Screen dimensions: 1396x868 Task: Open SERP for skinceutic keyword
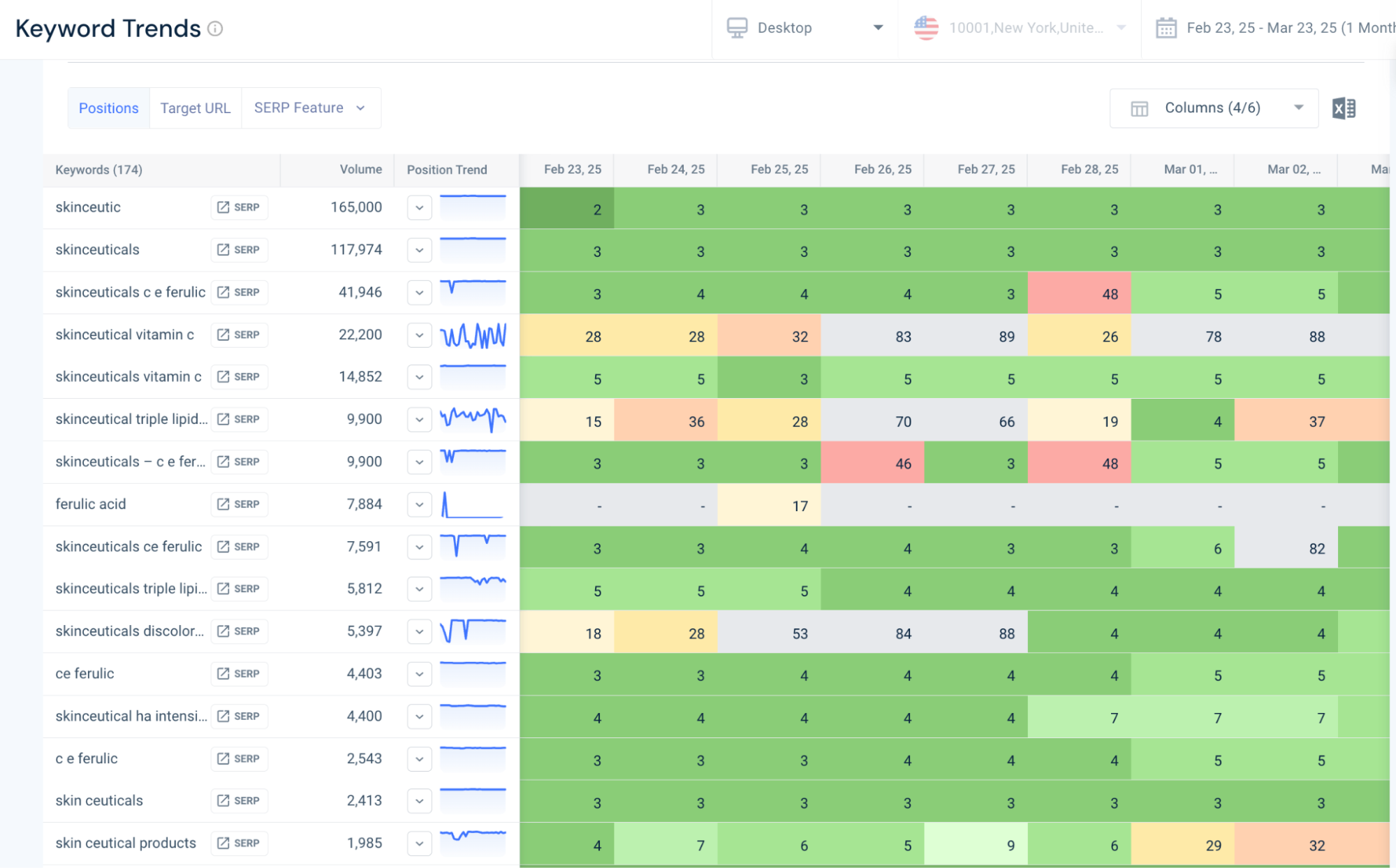pos(239,207)
